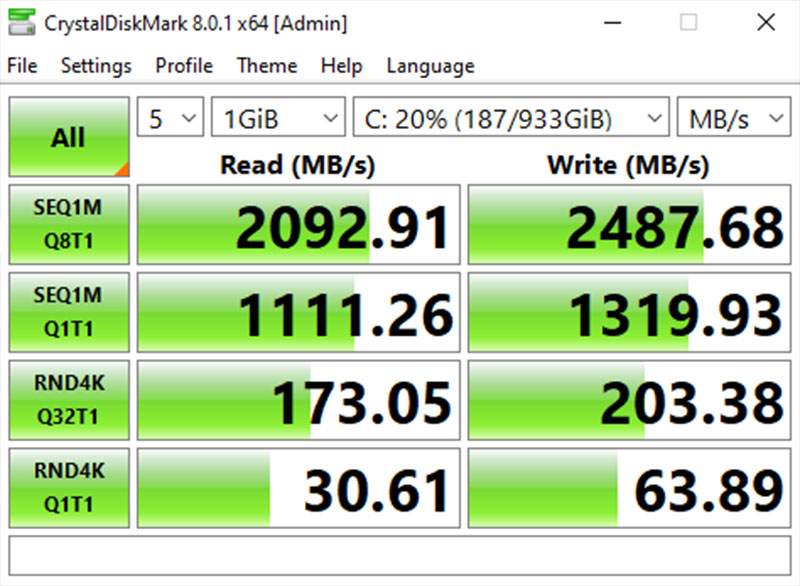The width and height of the screenshot is (800, 586).
Task: Click the Read (MB/s) column header
Action: click(297, 165)
